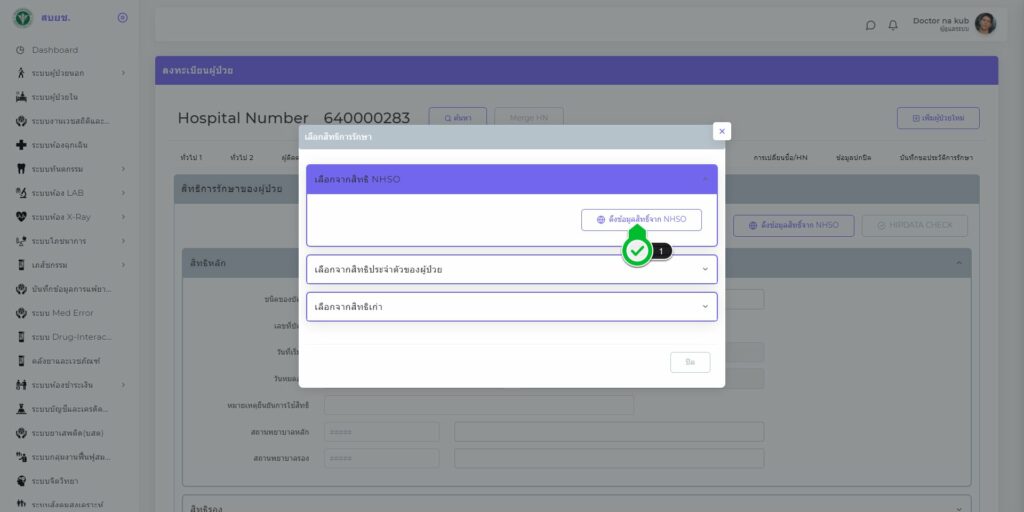Switch to the change name/HN tab
This screenshot has height=512, width=1024.
(x=780, y=158)
